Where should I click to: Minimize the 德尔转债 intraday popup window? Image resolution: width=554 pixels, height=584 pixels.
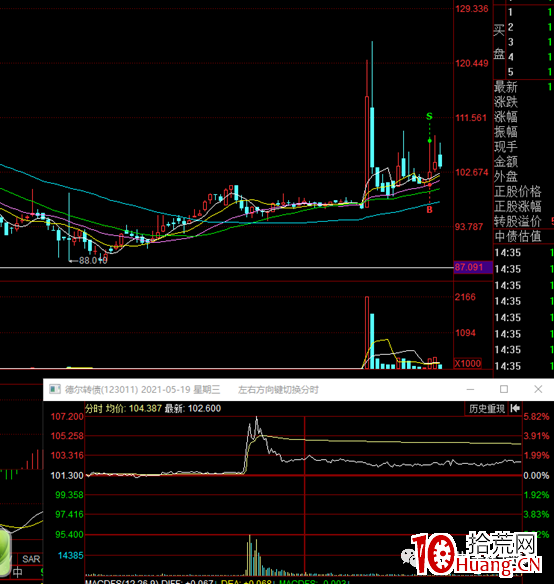coord(470,389)
